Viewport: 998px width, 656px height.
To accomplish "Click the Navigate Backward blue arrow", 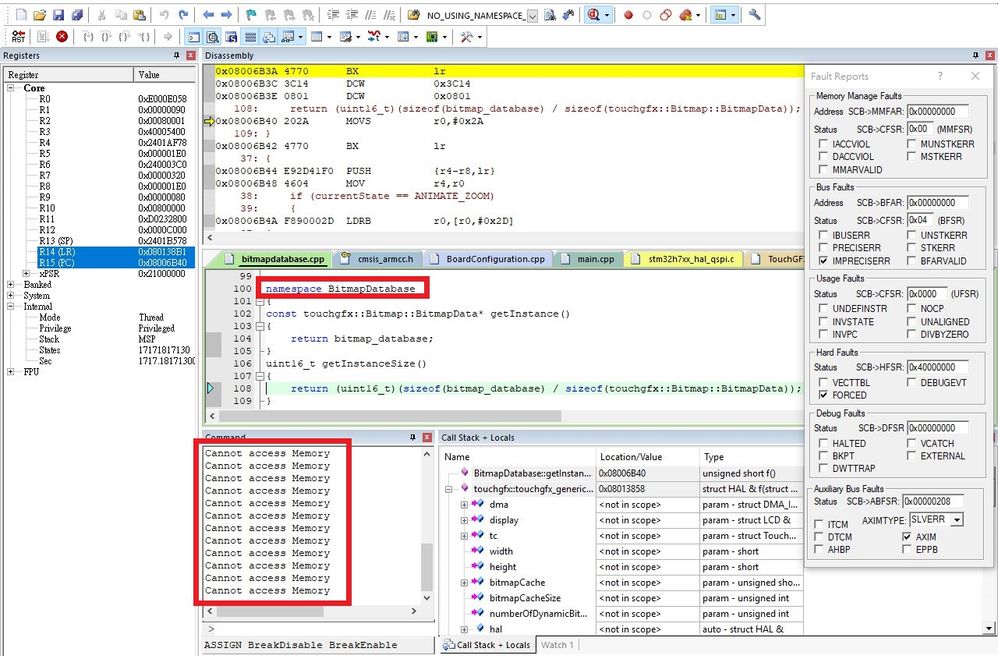I will click(208, 15).
